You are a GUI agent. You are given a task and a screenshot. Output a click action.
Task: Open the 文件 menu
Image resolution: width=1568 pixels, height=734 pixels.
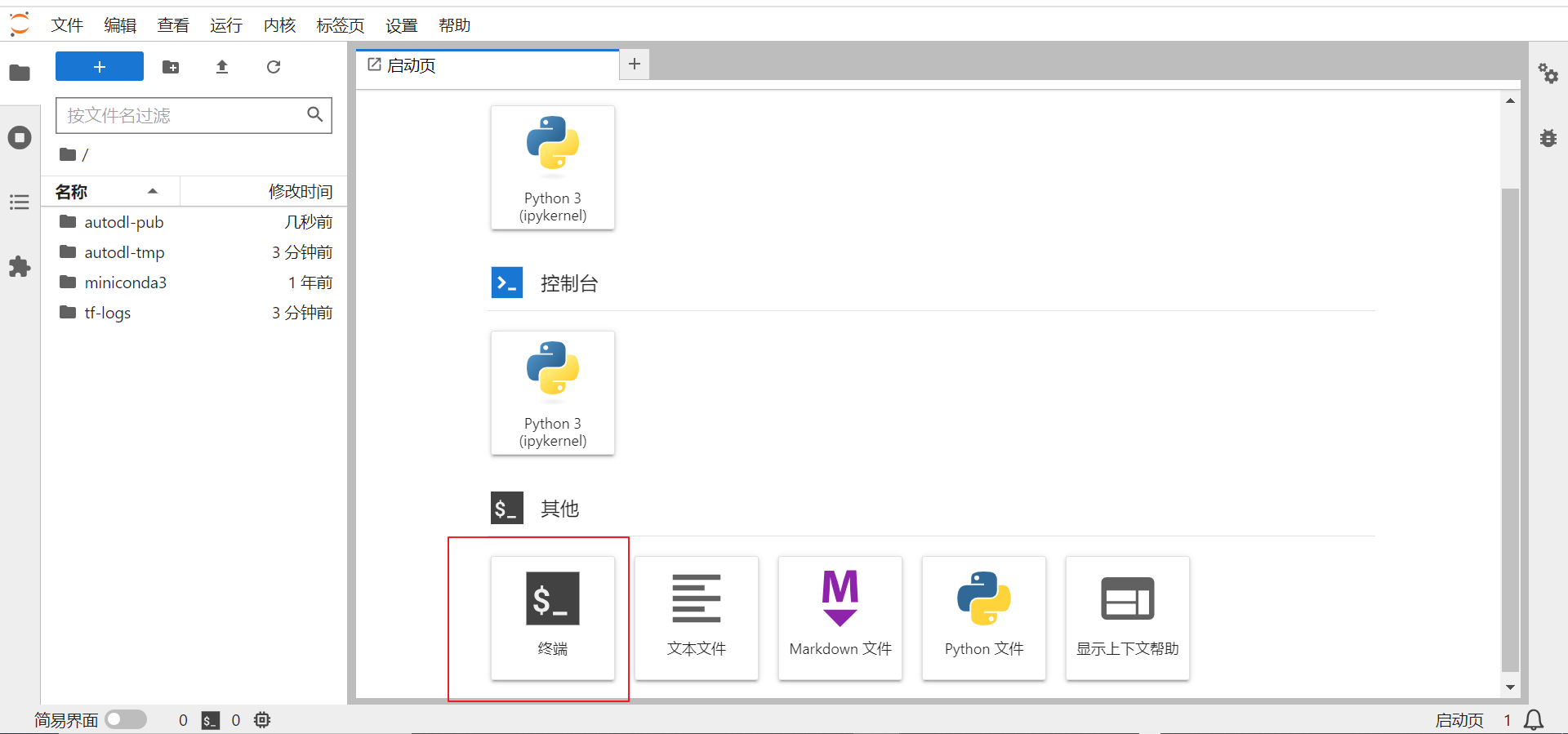pos(67,25)
